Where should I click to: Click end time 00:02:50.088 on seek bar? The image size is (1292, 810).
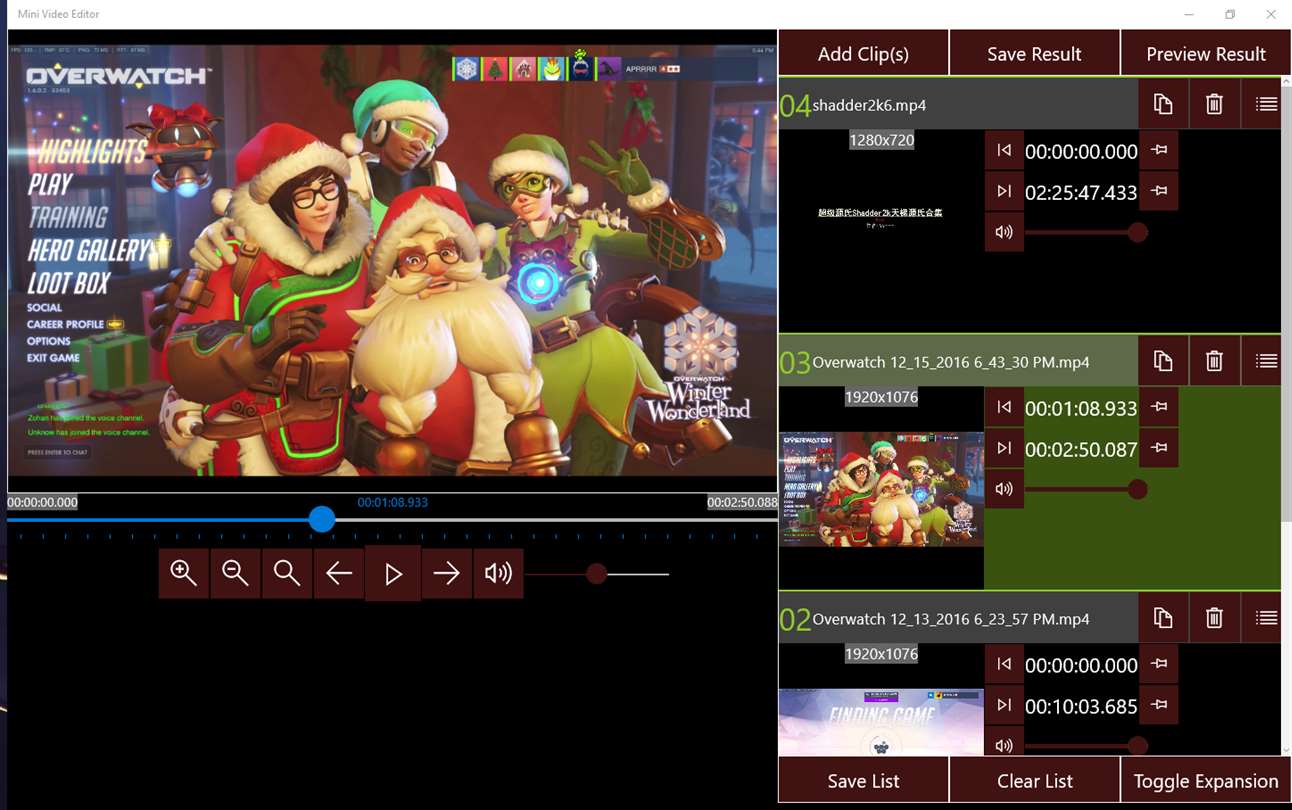[x=742, y=502]
